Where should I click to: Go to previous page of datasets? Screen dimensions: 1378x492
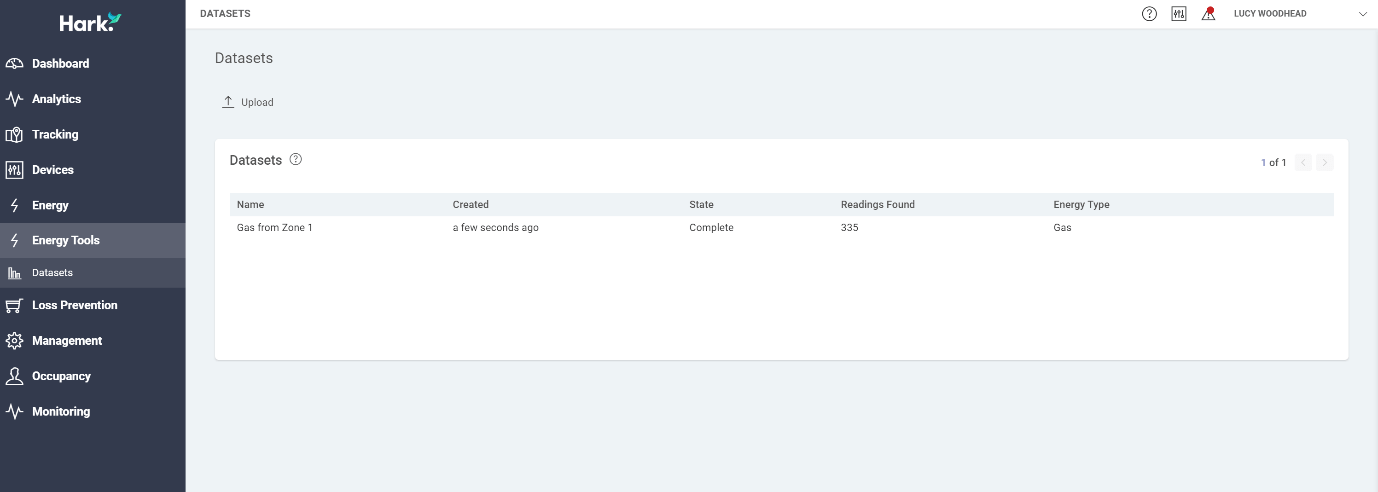[1303, 162]
